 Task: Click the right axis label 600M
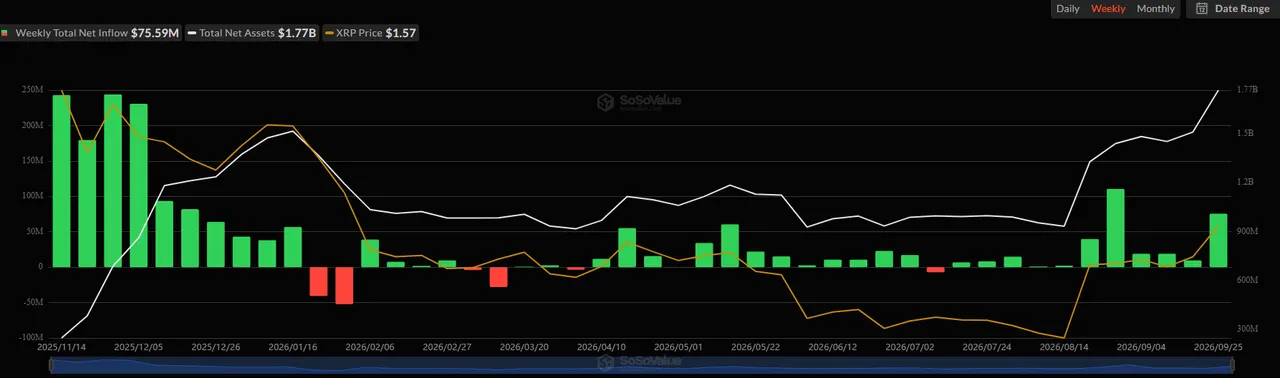tap(1247, 280)
